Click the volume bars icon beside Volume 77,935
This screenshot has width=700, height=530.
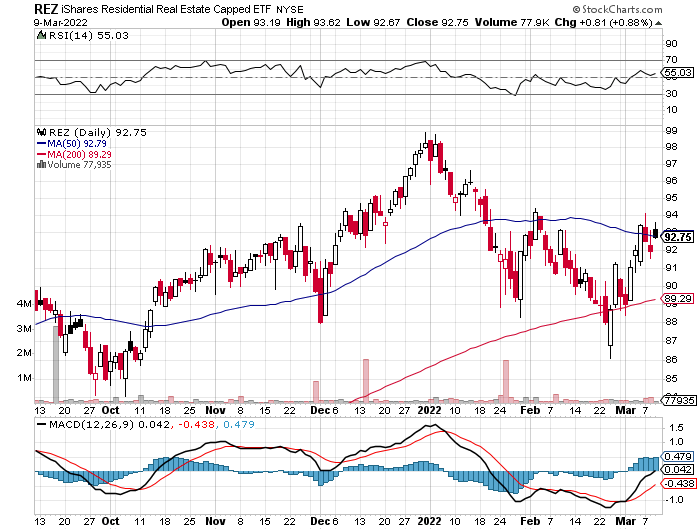[42, 165]
